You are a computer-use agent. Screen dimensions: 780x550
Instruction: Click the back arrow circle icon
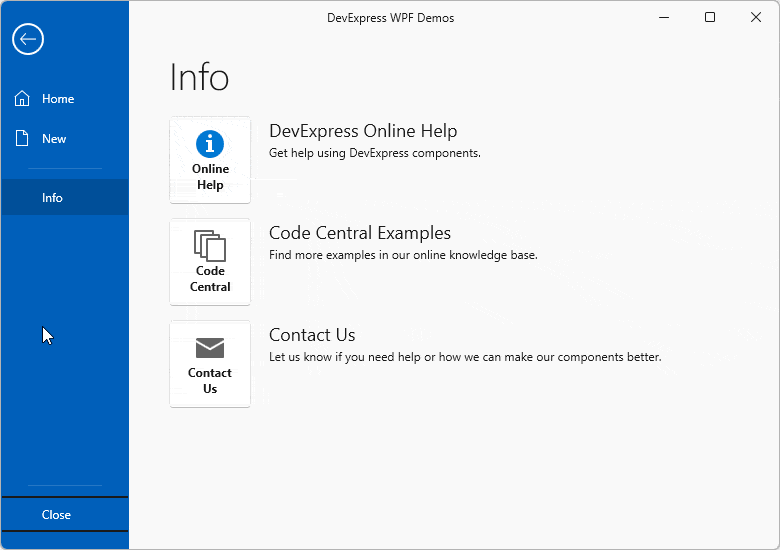[x=28, y=39]
